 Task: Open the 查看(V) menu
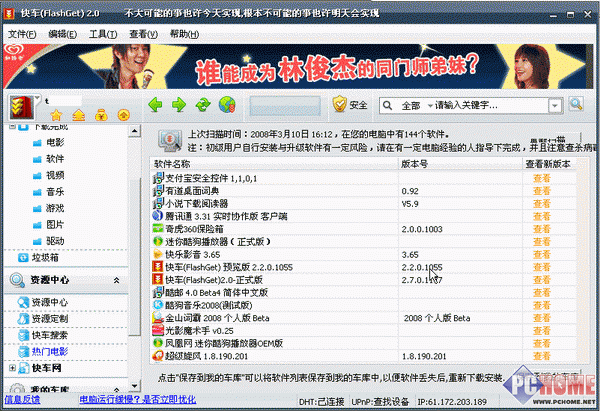tap(143, 34)
